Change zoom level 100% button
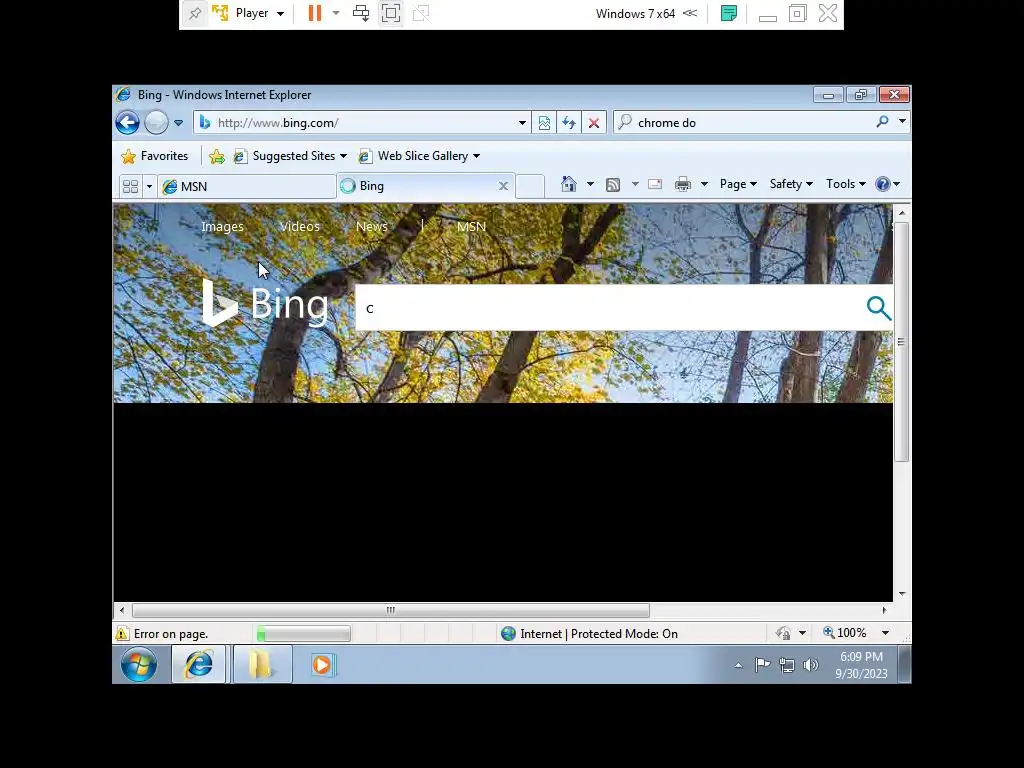The height and width of the screenshot is (768, 1024). pos(844,633)
